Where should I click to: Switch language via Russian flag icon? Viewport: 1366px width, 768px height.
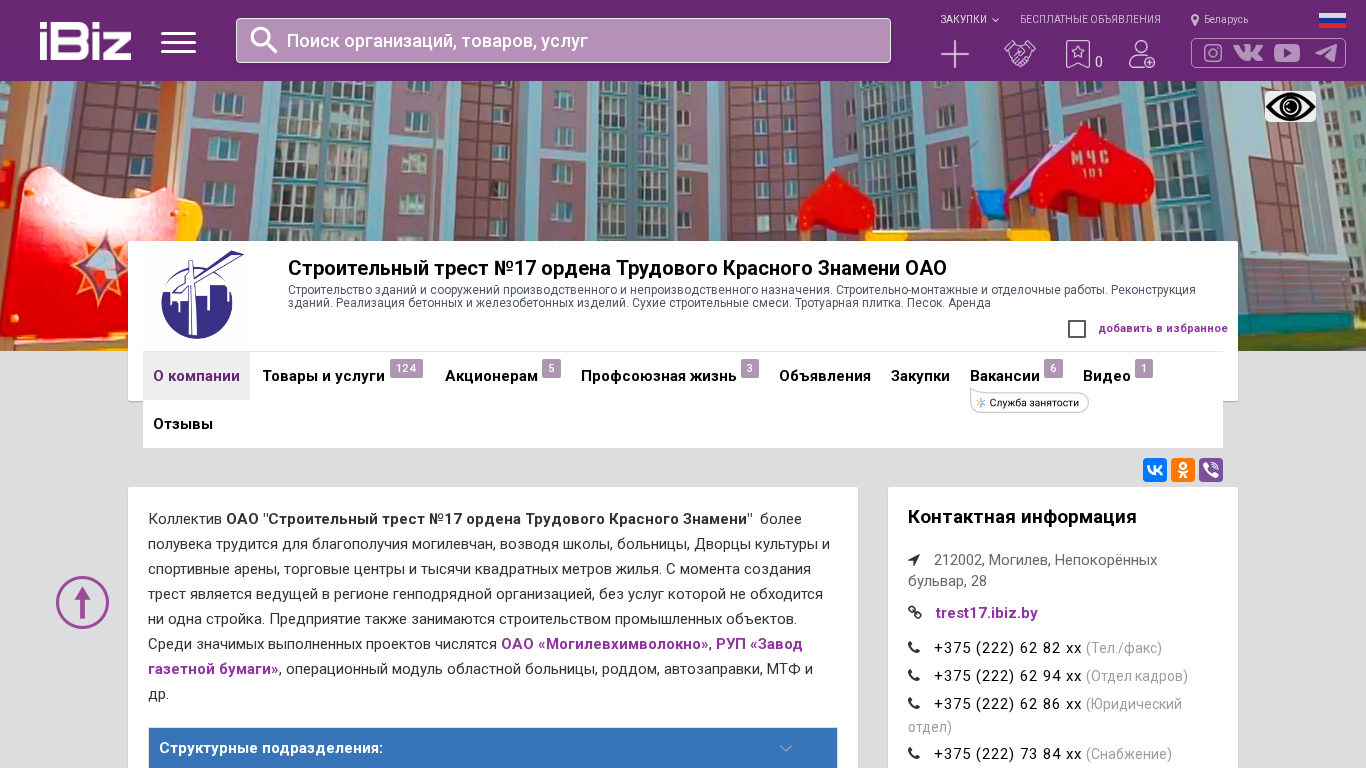pyautogui.click(x=1332, y=20)
